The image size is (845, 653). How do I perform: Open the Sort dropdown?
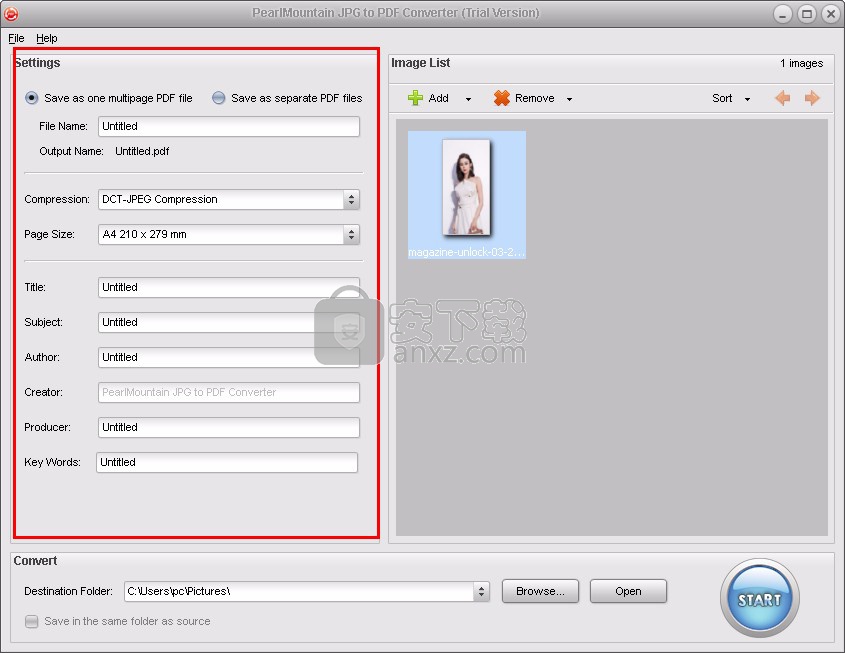pyautogui.click(x=731, y=98)
